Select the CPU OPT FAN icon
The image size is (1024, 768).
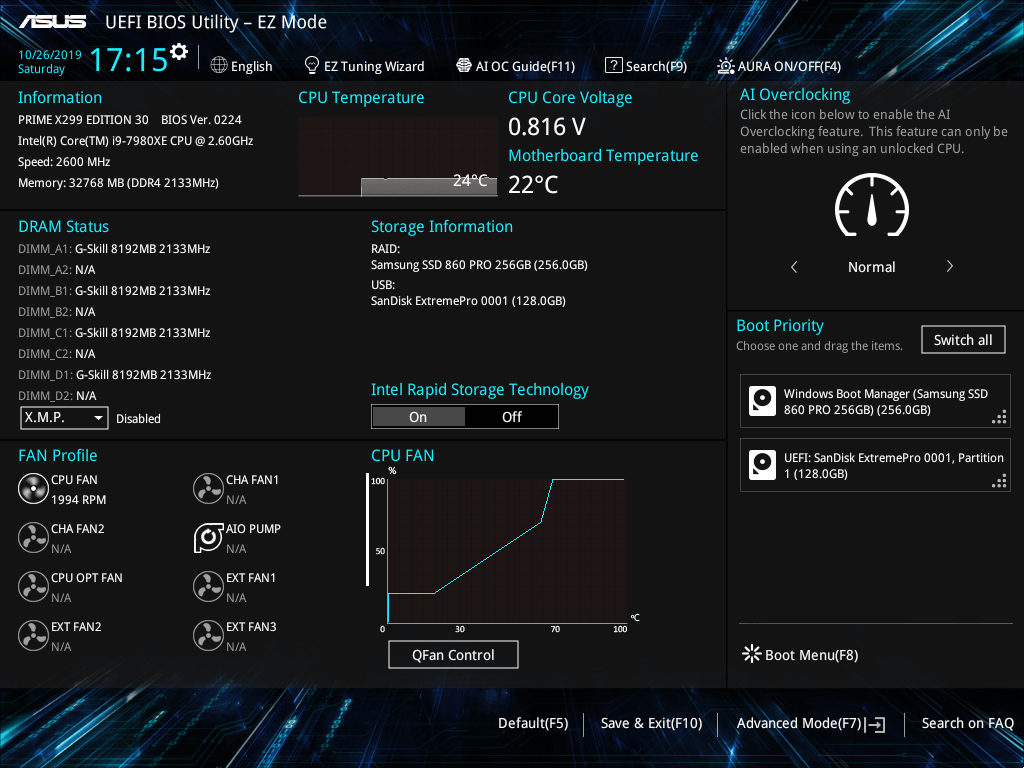(33, 586)
